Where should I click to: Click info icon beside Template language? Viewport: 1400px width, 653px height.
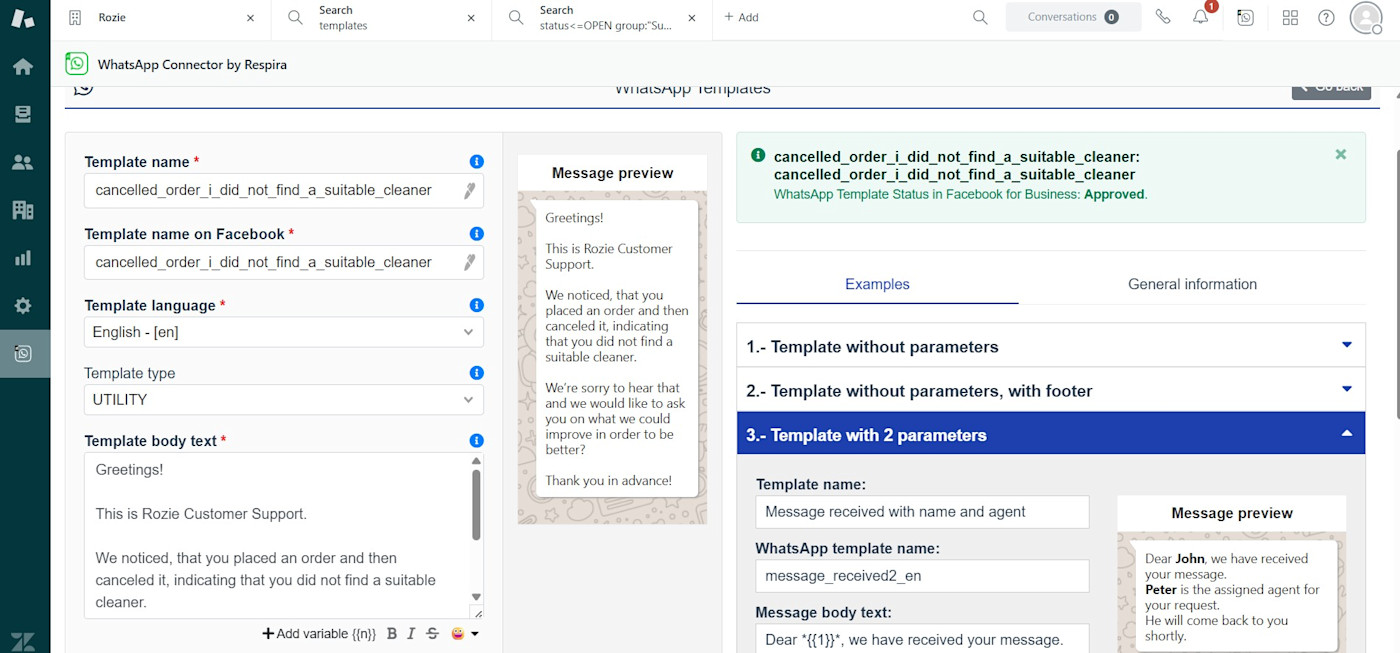pos(476,305)
